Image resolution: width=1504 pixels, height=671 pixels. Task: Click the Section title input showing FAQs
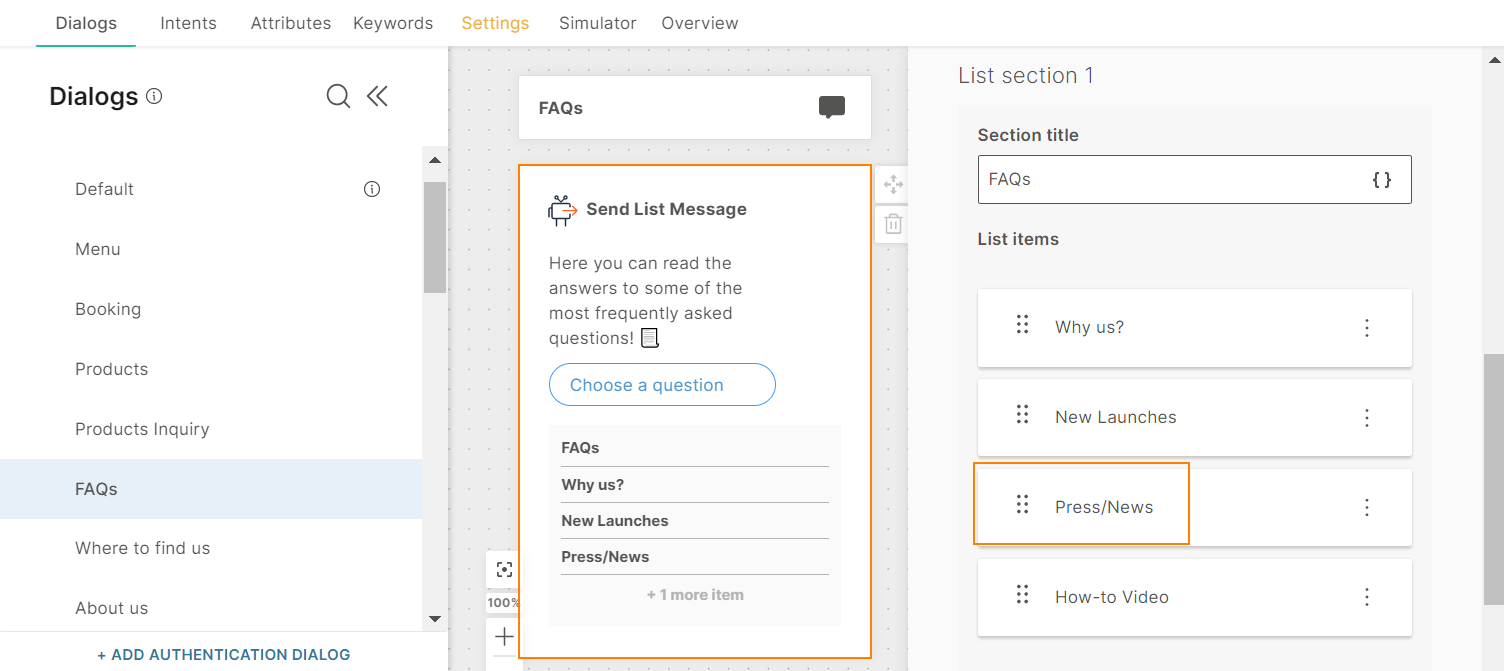pyautogui.click(x=1150, y=180)
